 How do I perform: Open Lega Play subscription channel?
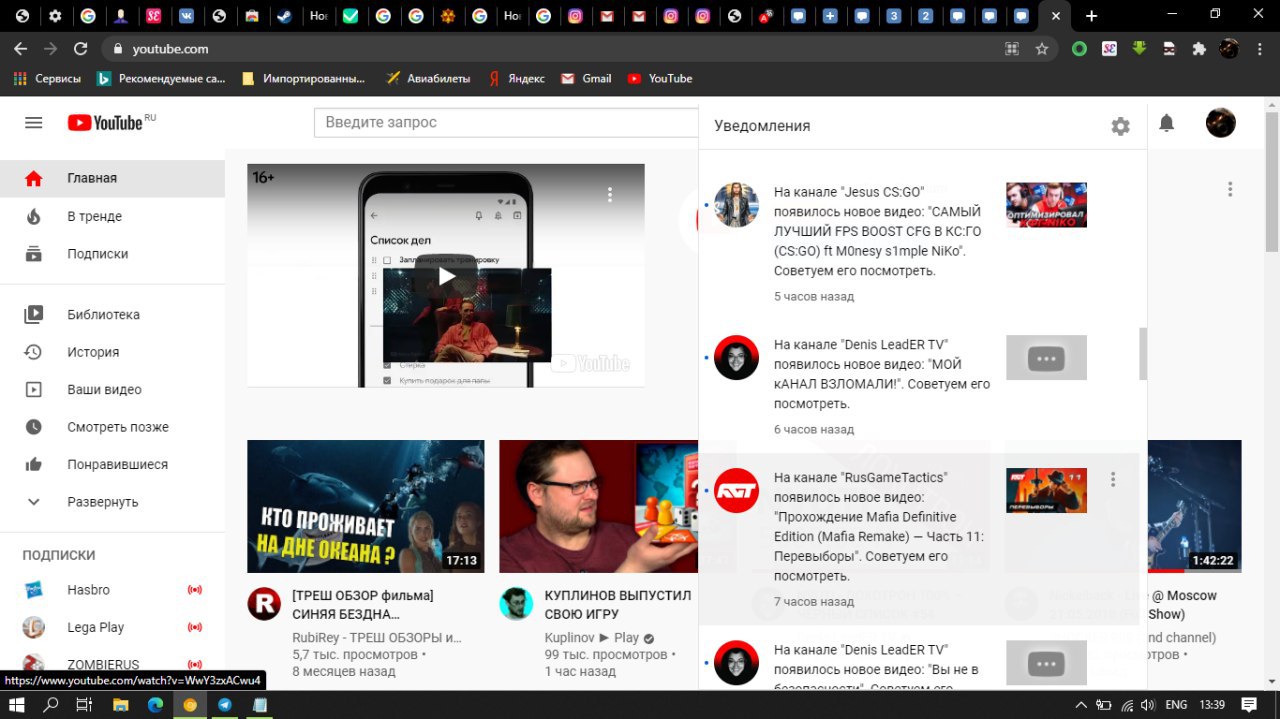(112, 627)
